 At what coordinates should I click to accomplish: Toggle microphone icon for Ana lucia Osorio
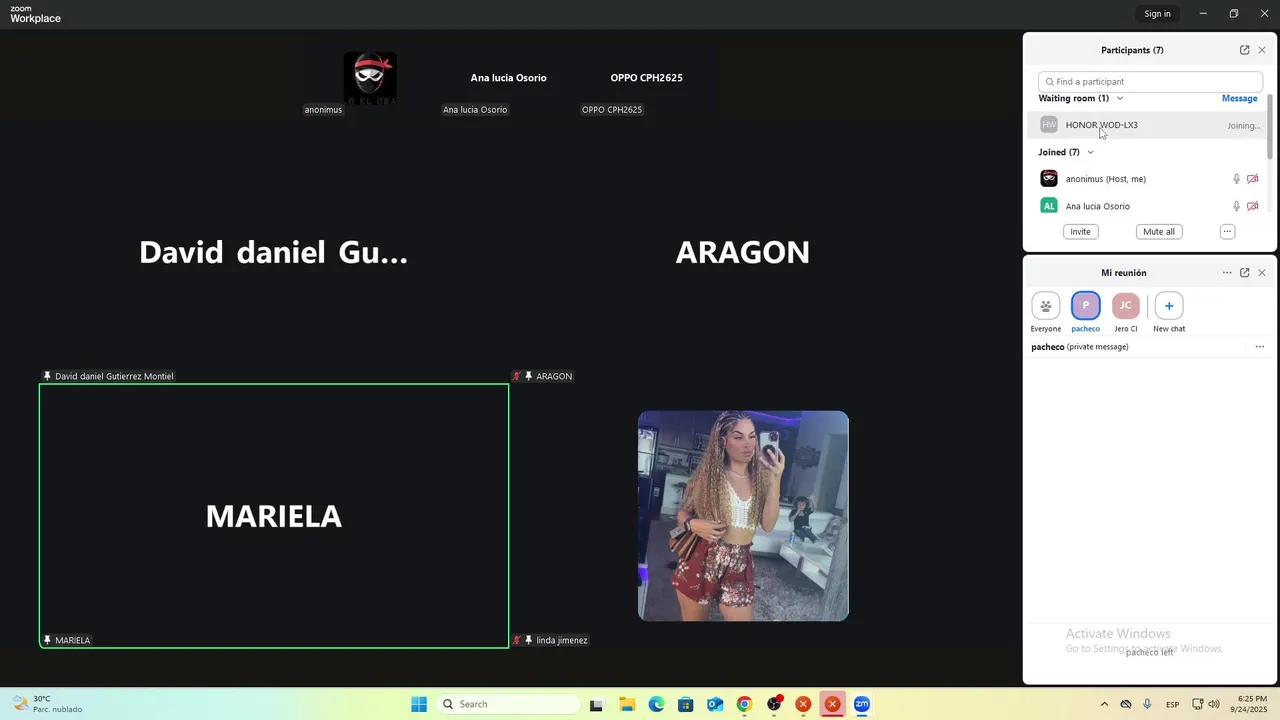pyautogui.click(x=1236, y=206)
